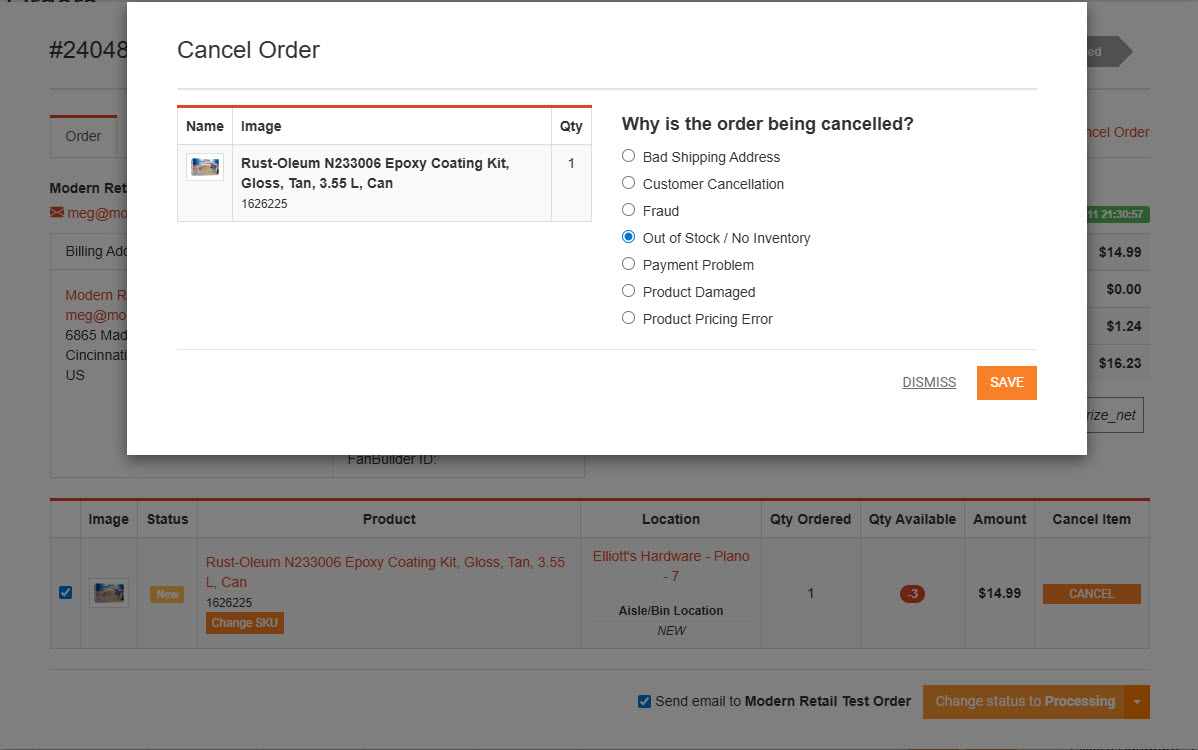Click the New status badge
This screenshot has width=1198, height=750.
click(x=167, y=594)
